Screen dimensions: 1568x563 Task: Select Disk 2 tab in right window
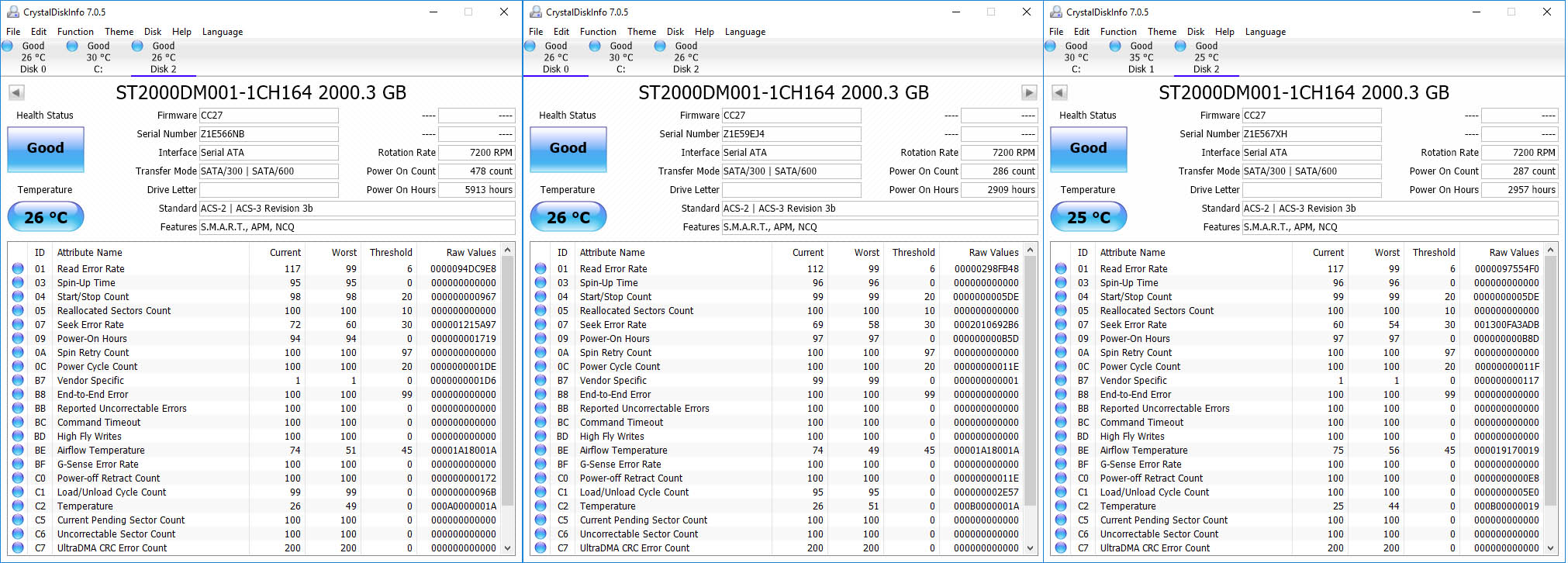coord(1207,57)
